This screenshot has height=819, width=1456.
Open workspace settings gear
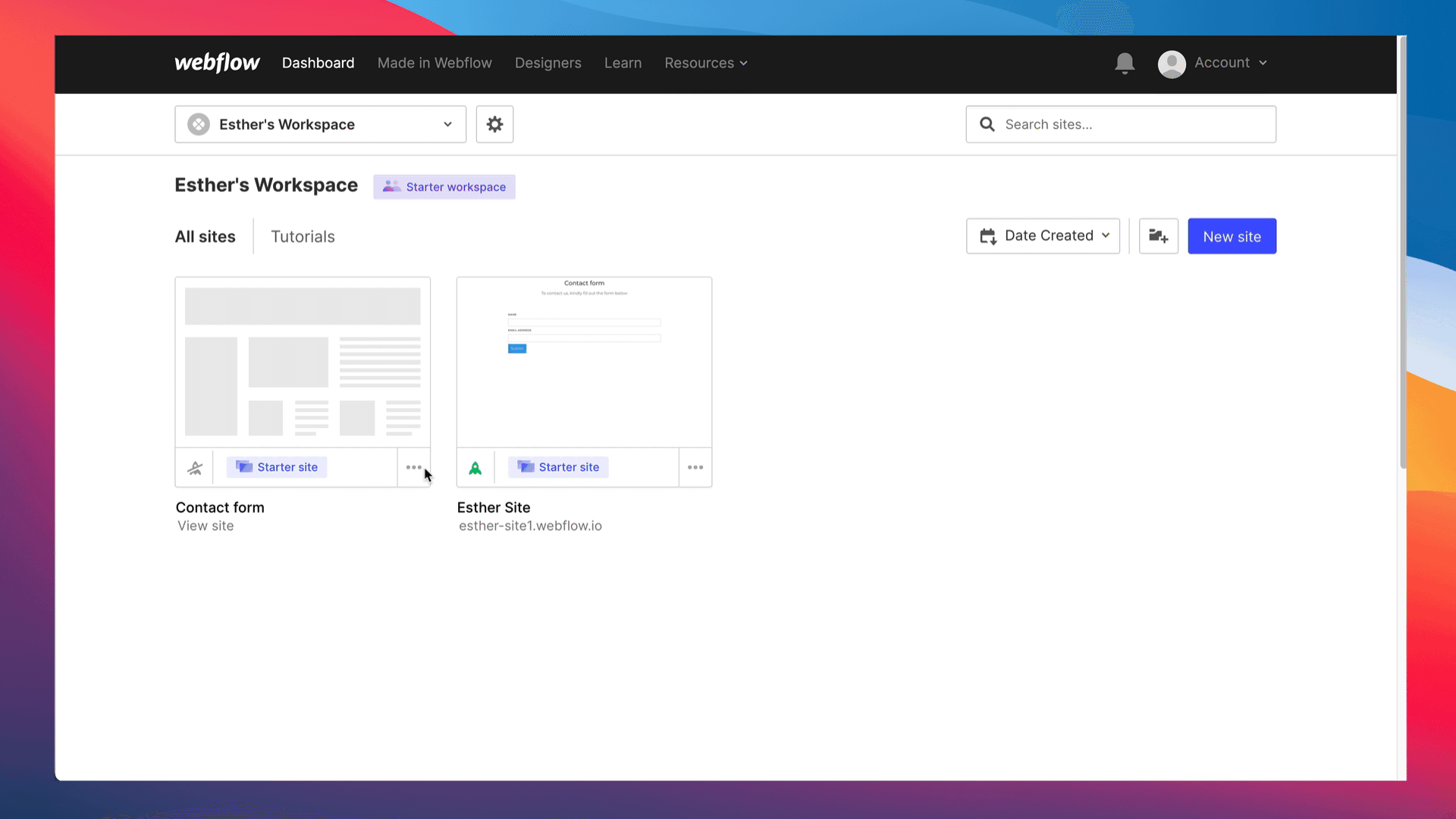tap(494, 124)
